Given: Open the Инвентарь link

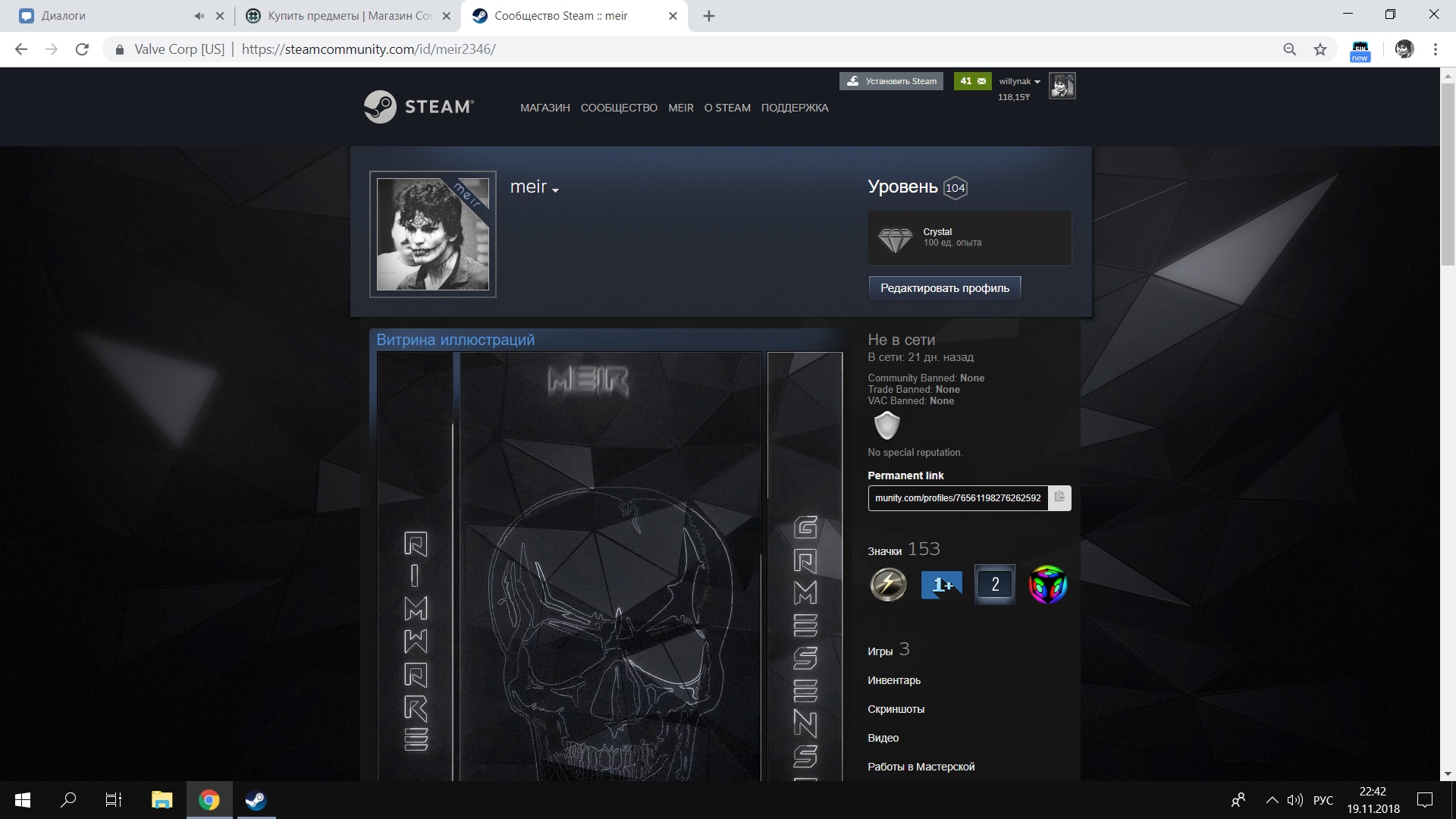Looking at the screenshot, I should coord(894,680).
